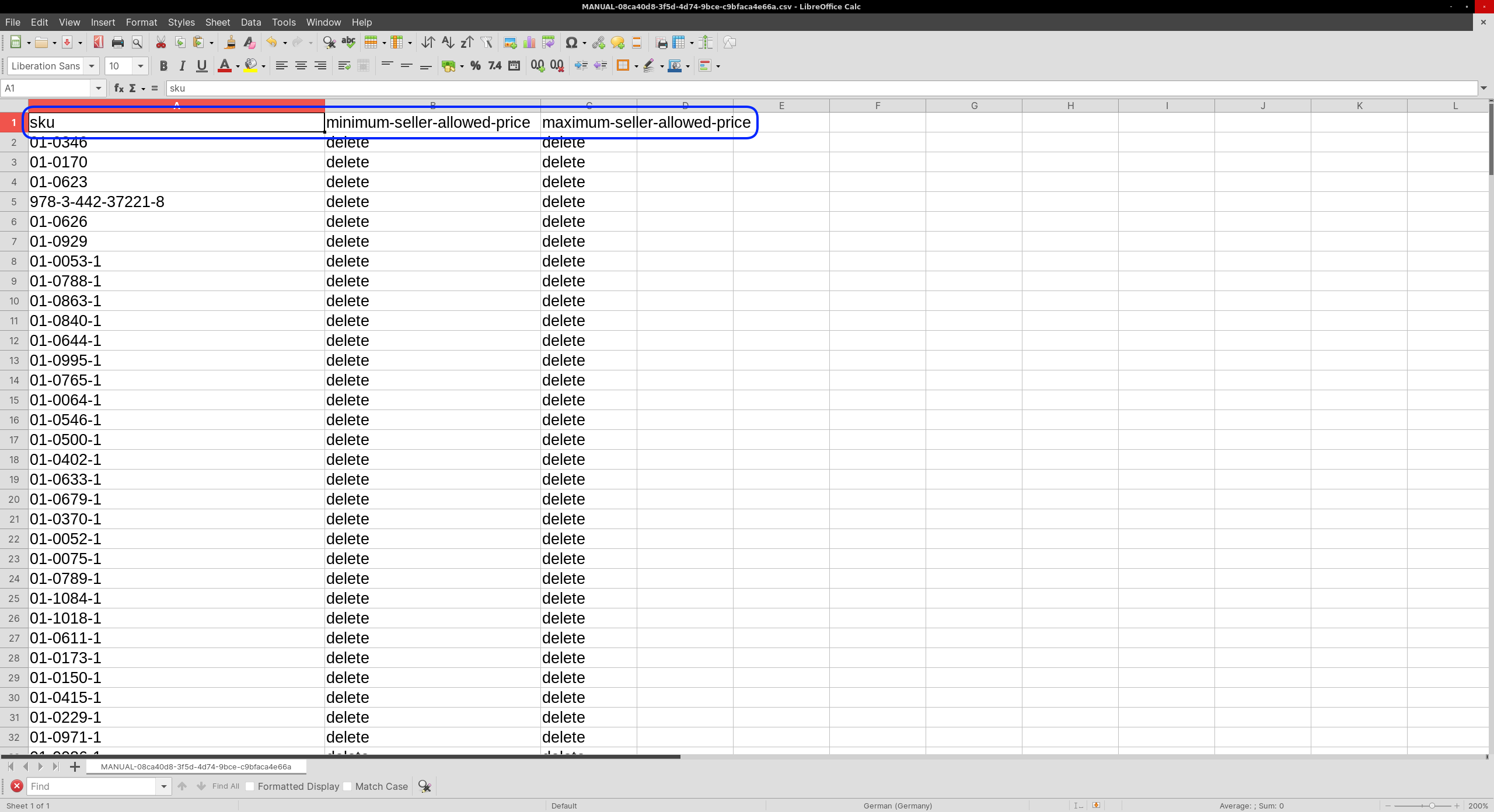Click the Format as Percent icon
Screen dimensions: 1494x812
pyautogui.click(x=476, y=66)
